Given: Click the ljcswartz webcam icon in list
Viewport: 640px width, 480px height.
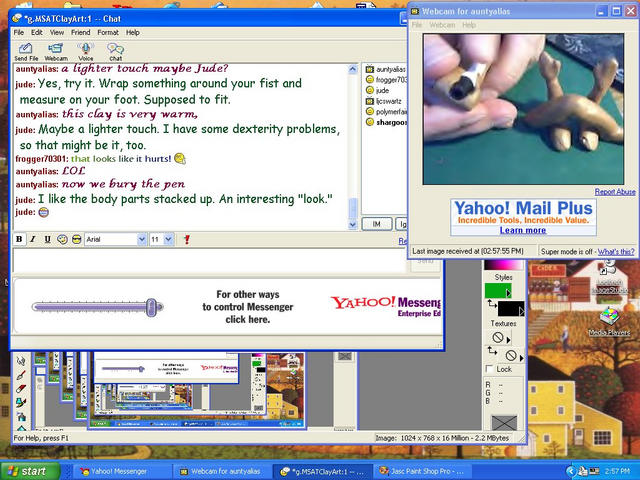Looking at the screenshot, I should point(370,101).
